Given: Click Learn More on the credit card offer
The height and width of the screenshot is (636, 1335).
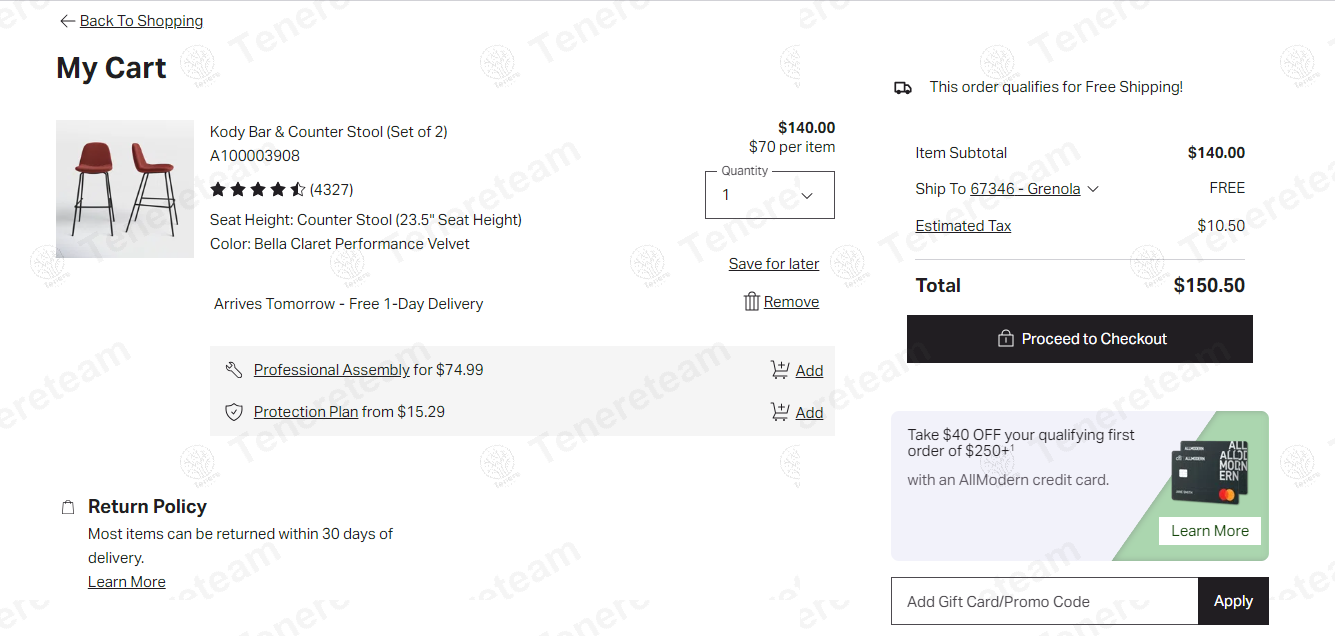Looking at the screenshot, I should click(1209, 531).
